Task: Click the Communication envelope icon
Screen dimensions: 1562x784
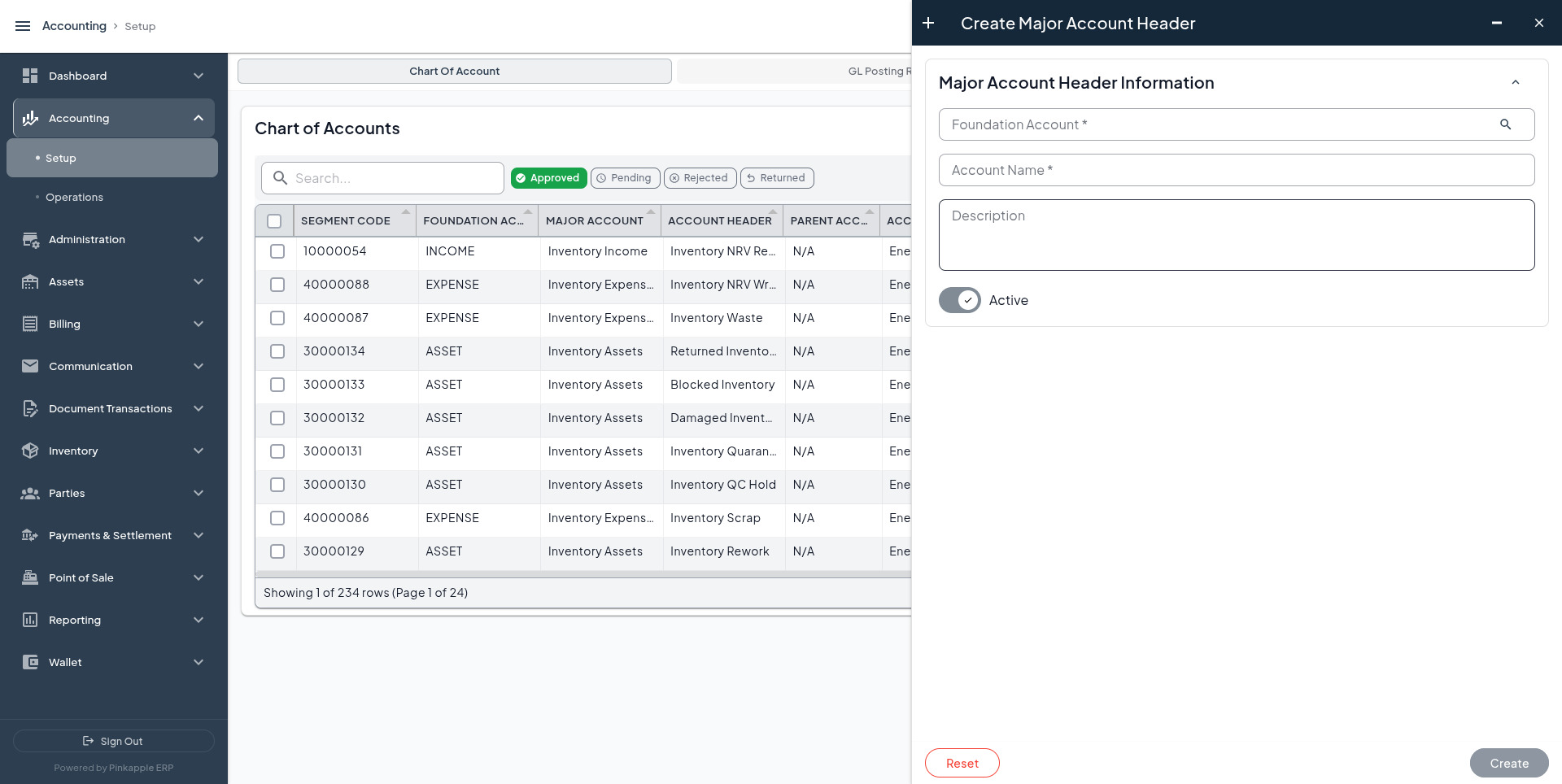Action: click(30, 366)
